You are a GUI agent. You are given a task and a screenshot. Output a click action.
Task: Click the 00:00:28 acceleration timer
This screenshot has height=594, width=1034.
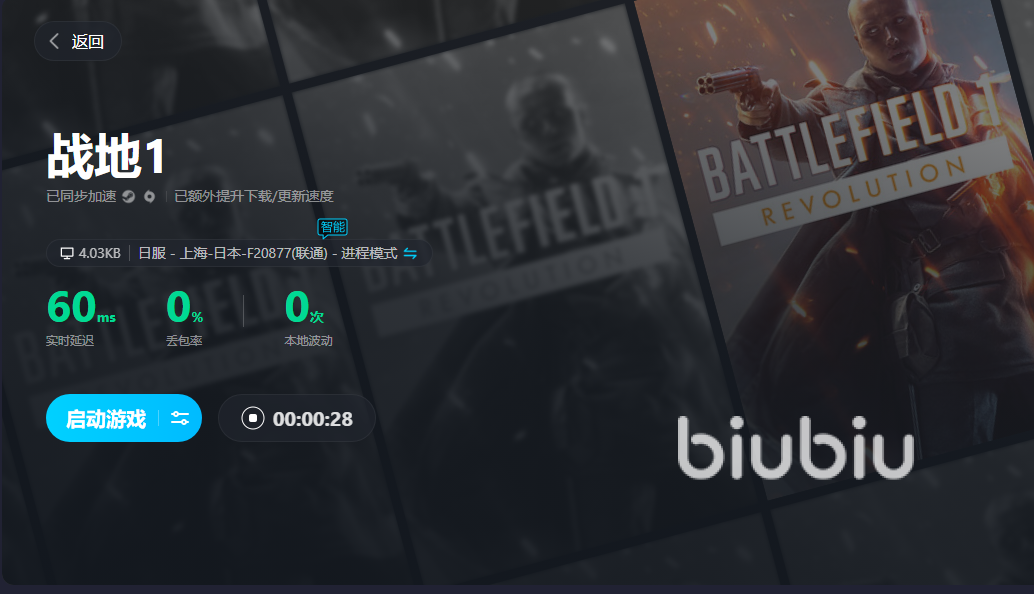[x=313, y=419]
